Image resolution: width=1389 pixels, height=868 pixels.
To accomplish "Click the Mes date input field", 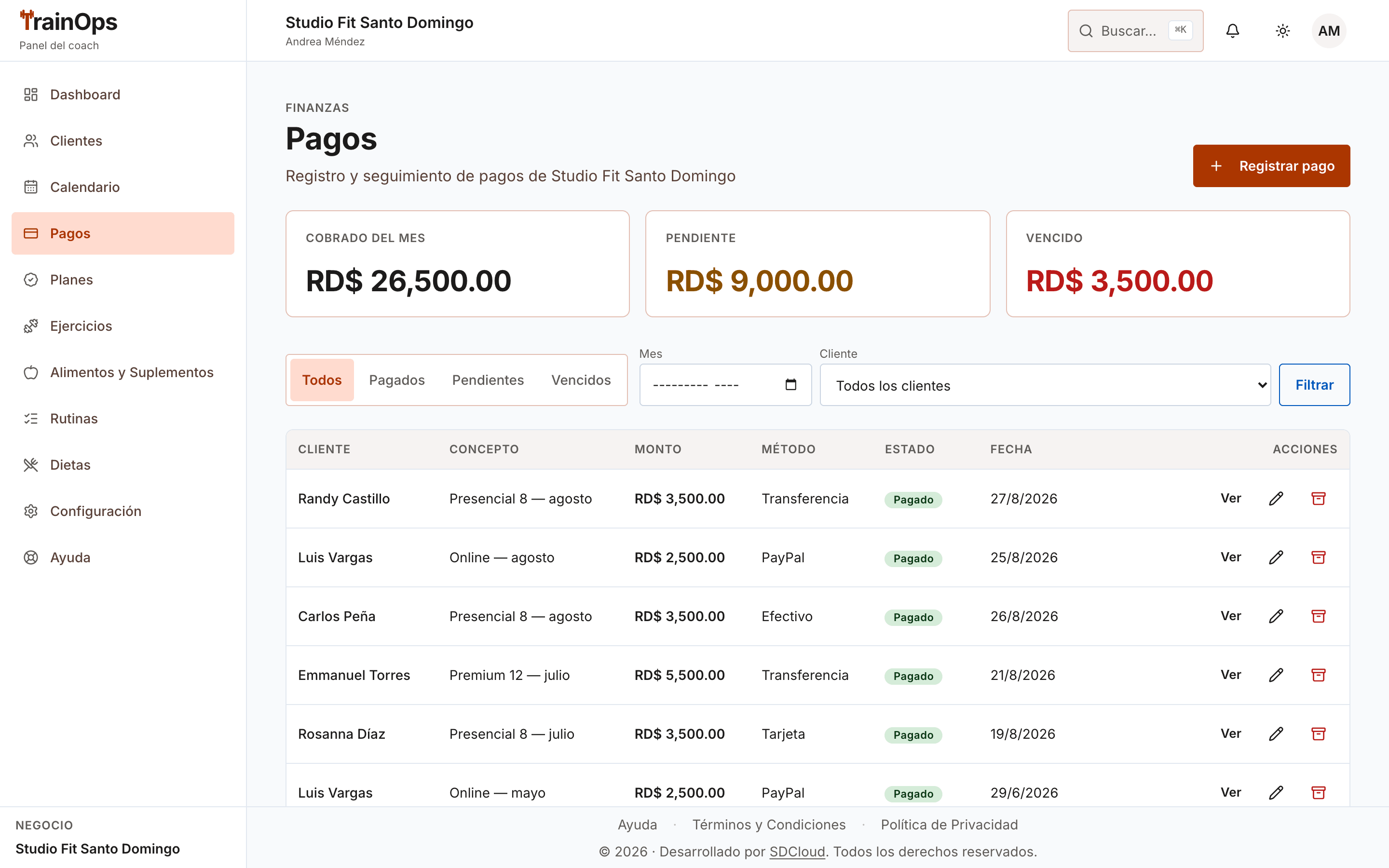I will pos(725,385).
